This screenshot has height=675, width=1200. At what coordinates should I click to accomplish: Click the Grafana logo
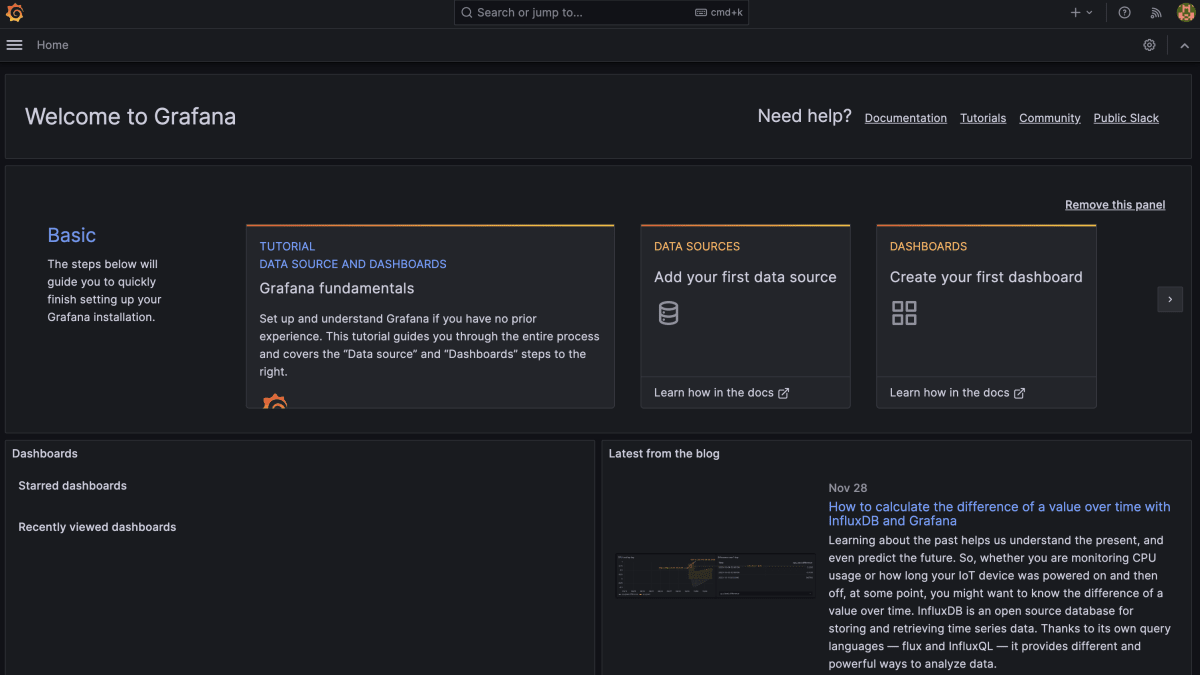click(x=13, y=12)
